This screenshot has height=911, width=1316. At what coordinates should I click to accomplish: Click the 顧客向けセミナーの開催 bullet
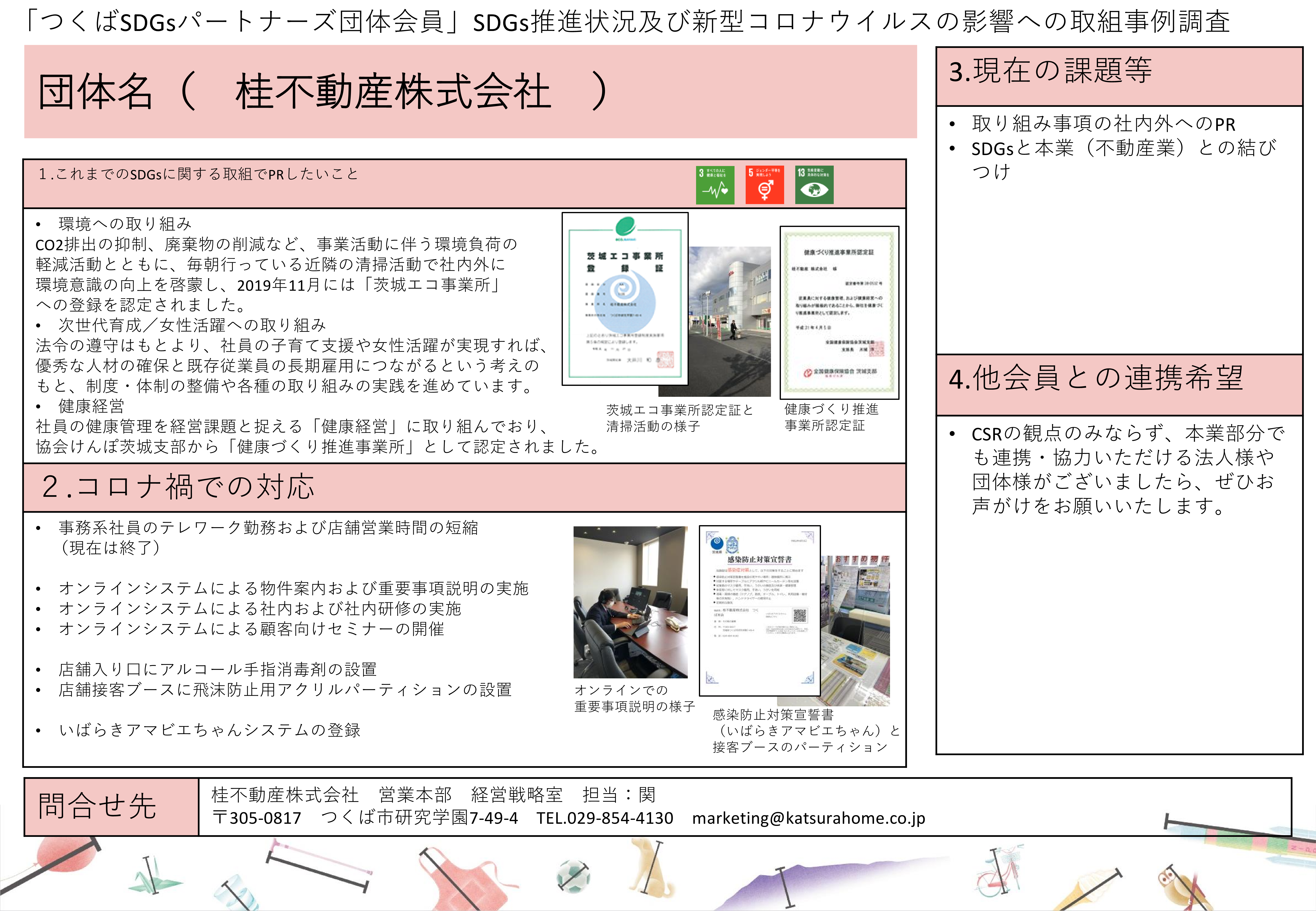pyautogui.click(x=251, y=629)
